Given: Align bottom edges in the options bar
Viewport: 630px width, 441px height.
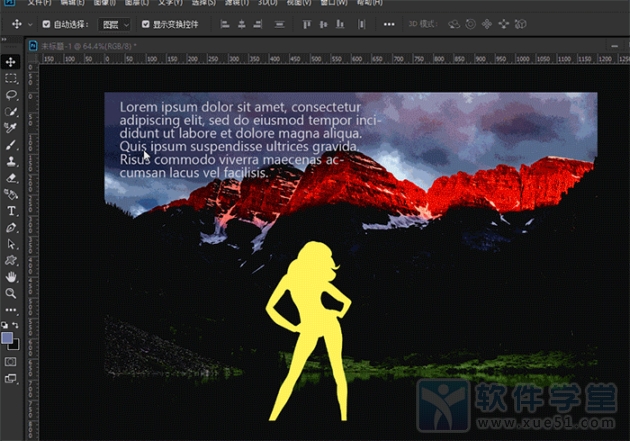Looking at the screenshot, I should [x=340, y=24].
